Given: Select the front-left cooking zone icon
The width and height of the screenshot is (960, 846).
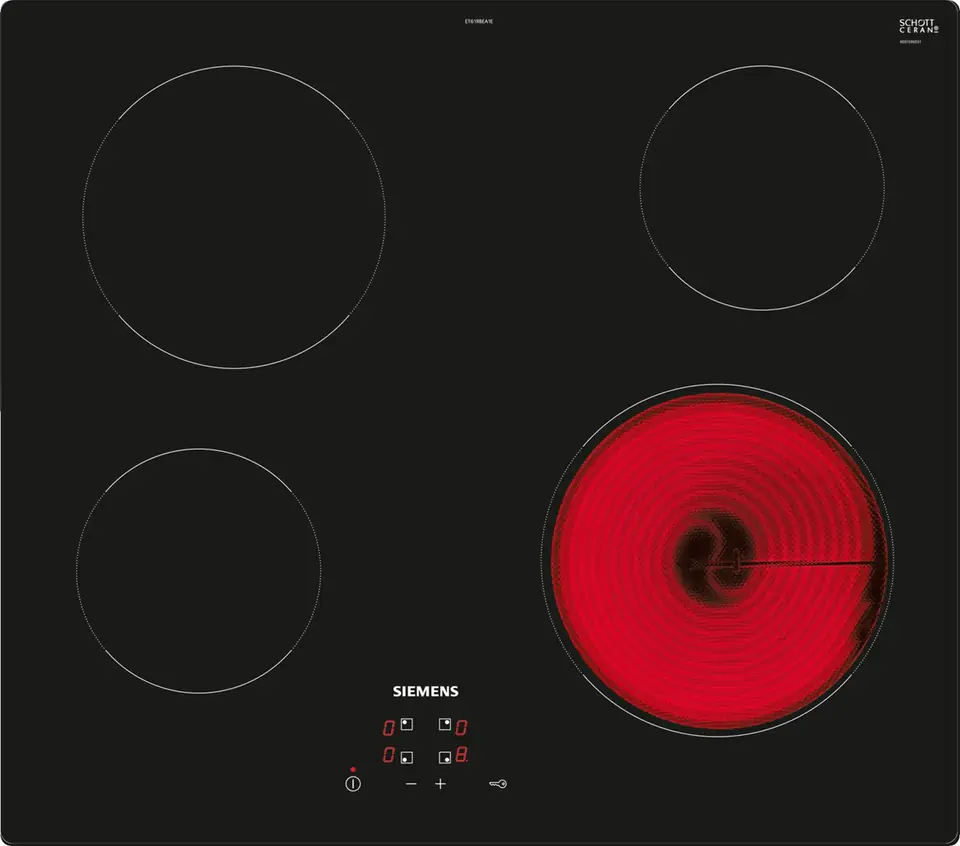Looking at the screenshot, I should (406, 757).
